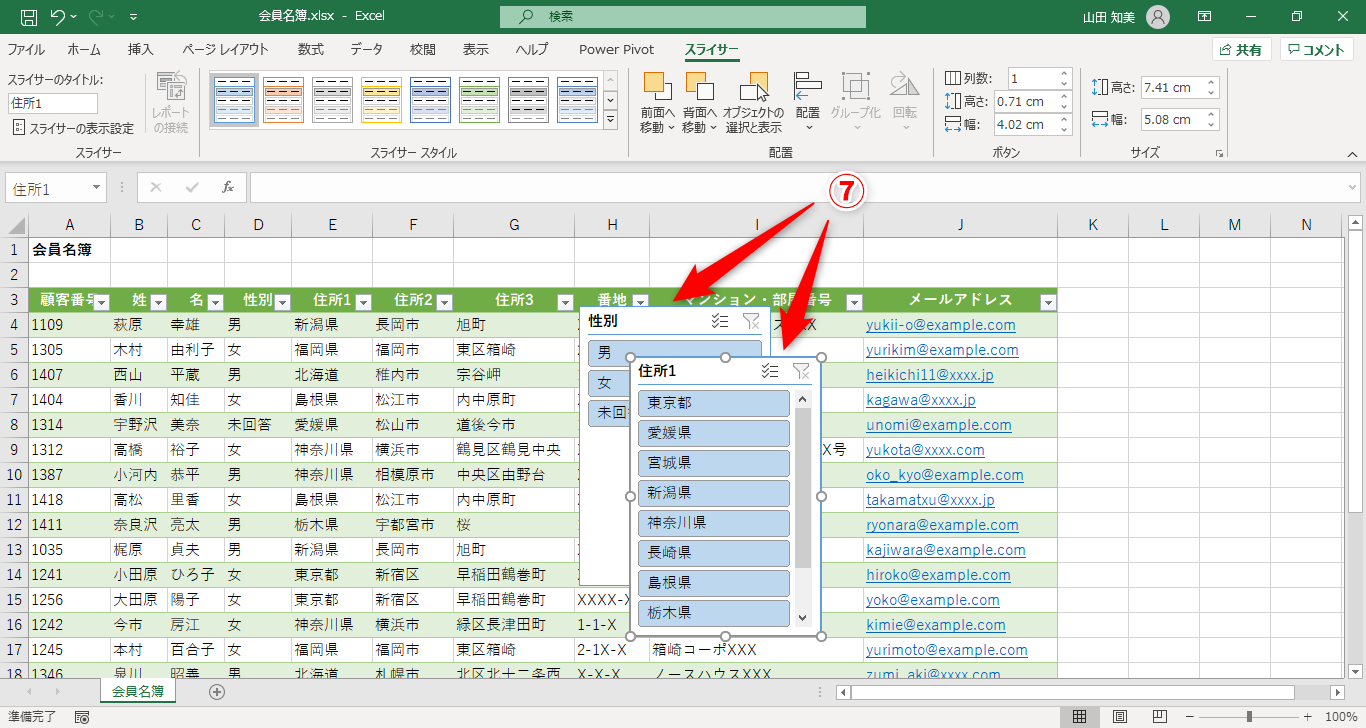Screen dimensions: 1366x728
Task: Open the ribbon display options icon
Action: (x=1205, y=17)
